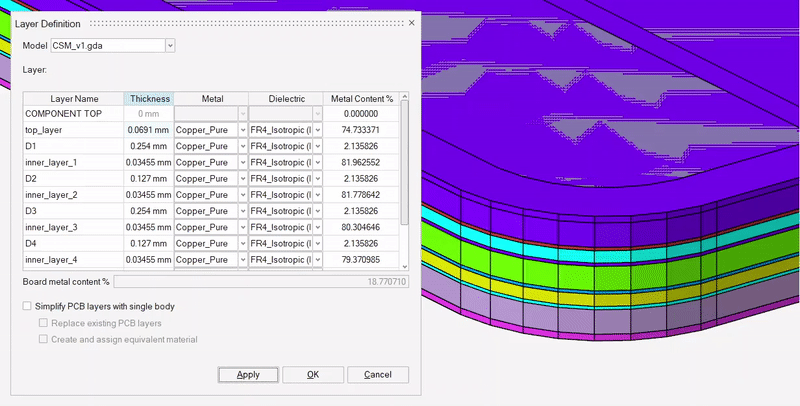Expand Metal dropdown for top_layer row

click(243, 130)
